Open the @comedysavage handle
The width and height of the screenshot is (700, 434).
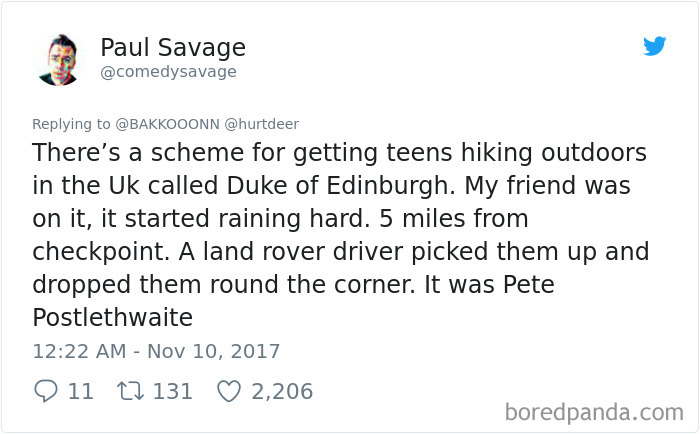coord(168,72)
